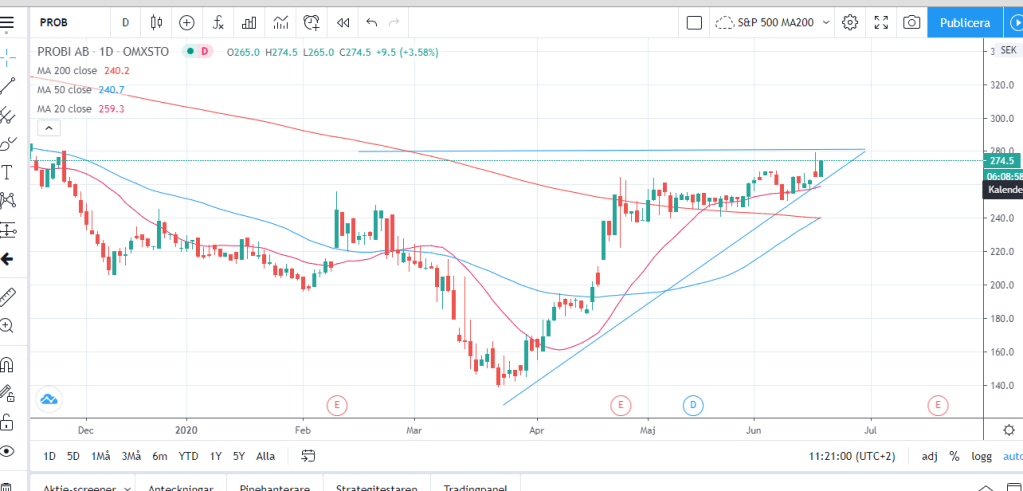Click the compare or add symbol icon

tap(187, 22)
